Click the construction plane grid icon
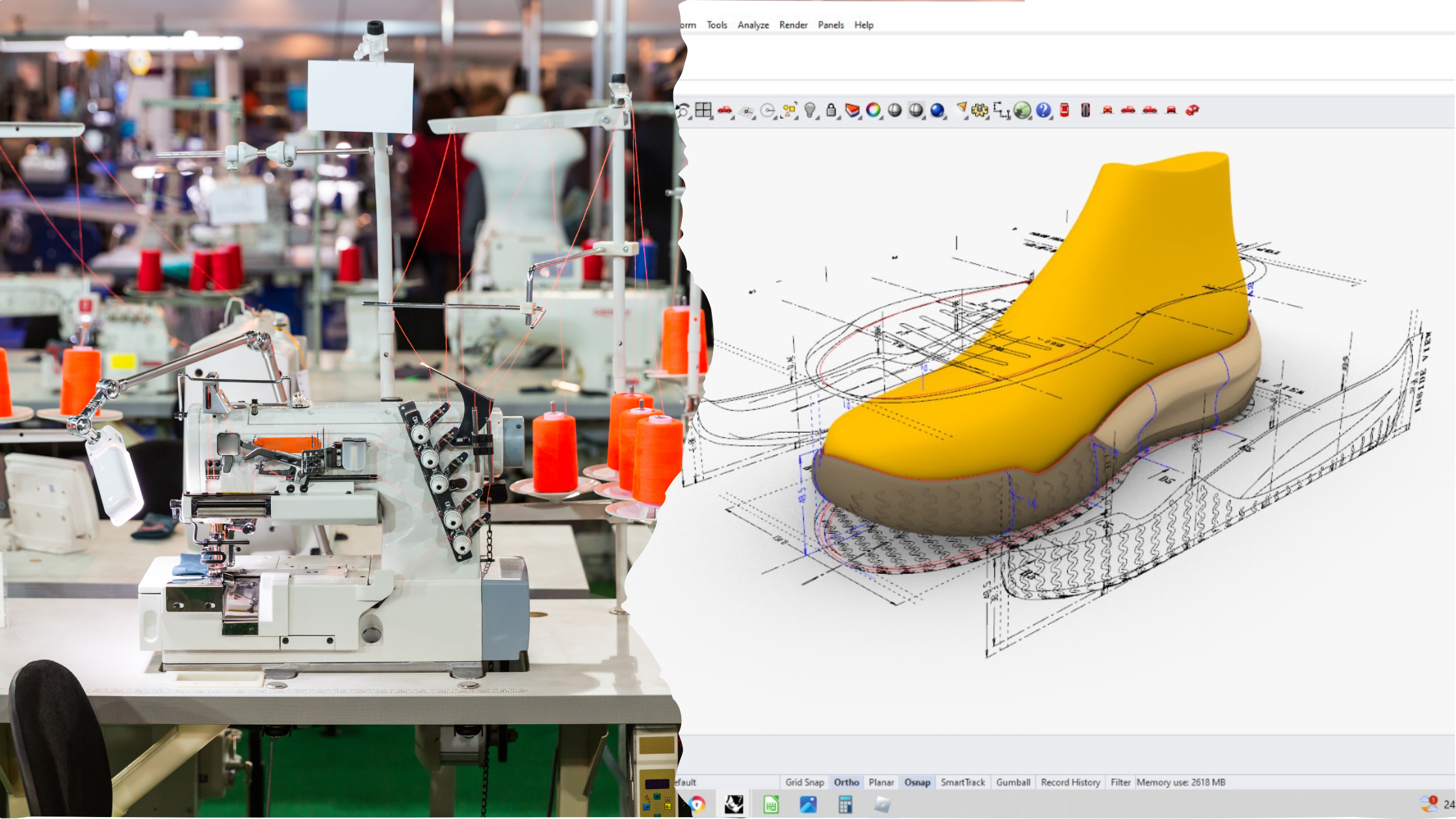1456x819 pixels. (x=746, y=111)
